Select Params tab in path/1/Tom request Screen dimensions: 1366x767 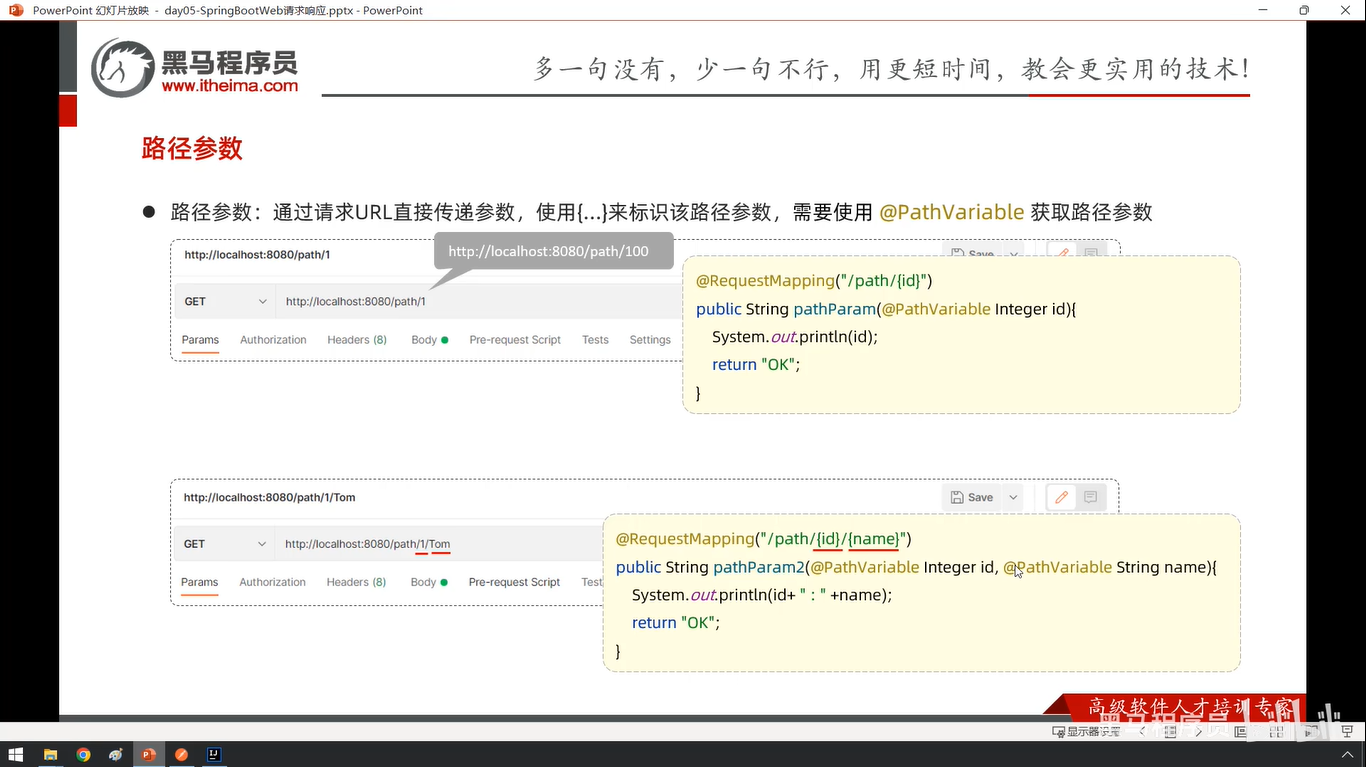tap(199, 582)
